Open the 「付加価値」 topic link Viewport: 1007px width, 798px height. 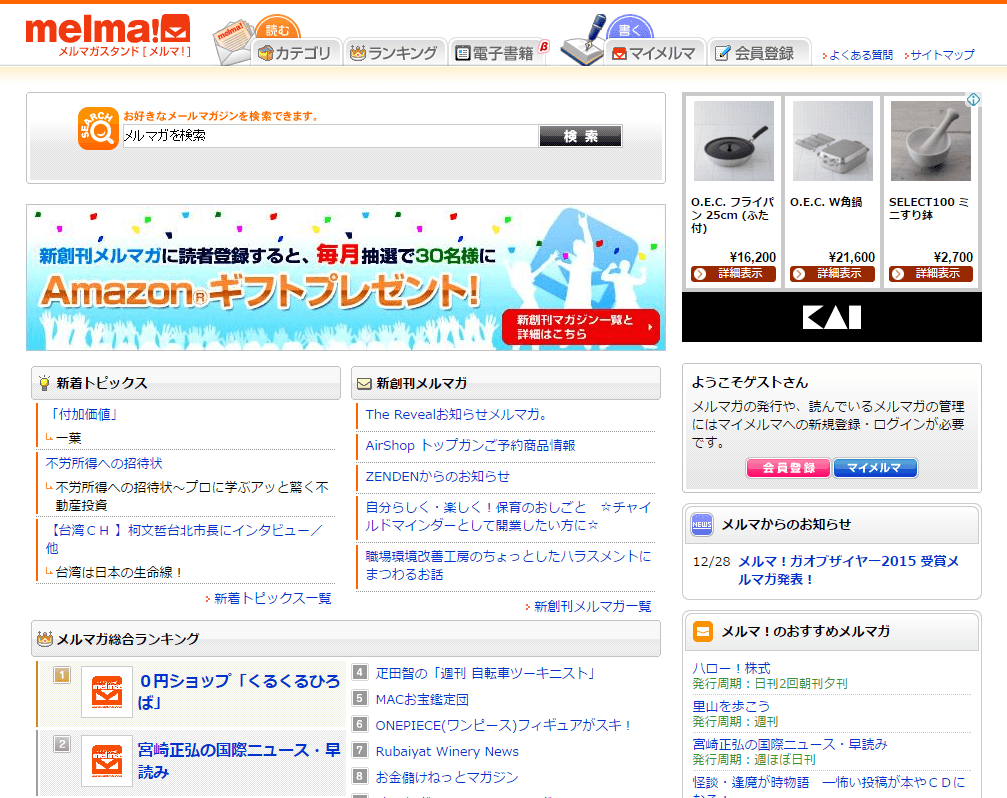click(83, 415)
